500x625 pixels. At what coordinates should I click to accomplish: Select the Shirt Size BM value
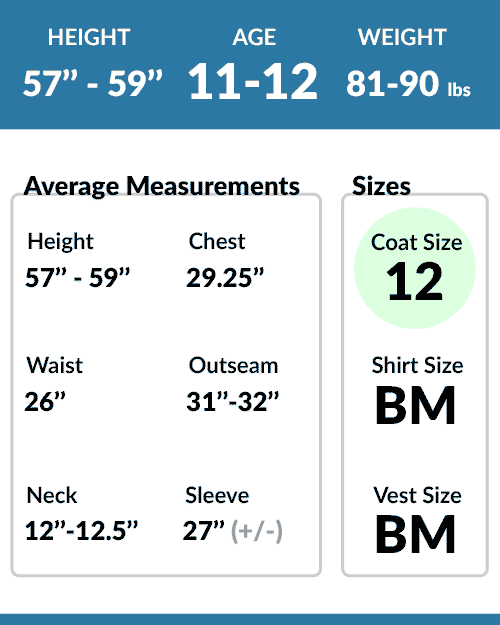(x=415, y=405)
